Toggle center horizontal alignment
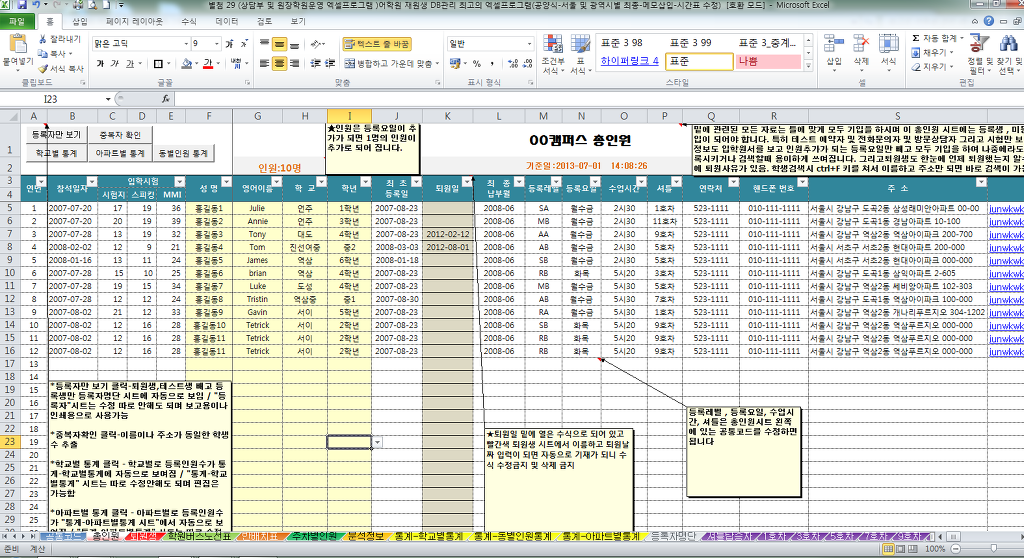This screenshot has height=558, width=1024. click(282, 63)
